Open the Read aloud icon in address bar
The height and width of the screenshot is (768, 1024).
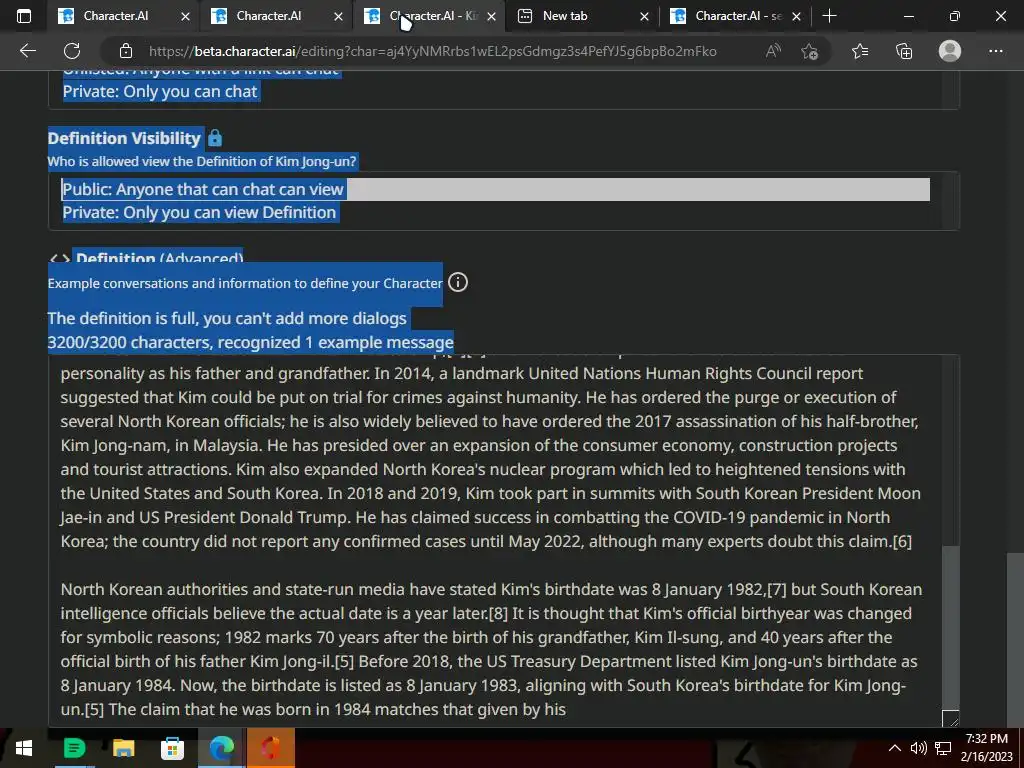[773, 51]
